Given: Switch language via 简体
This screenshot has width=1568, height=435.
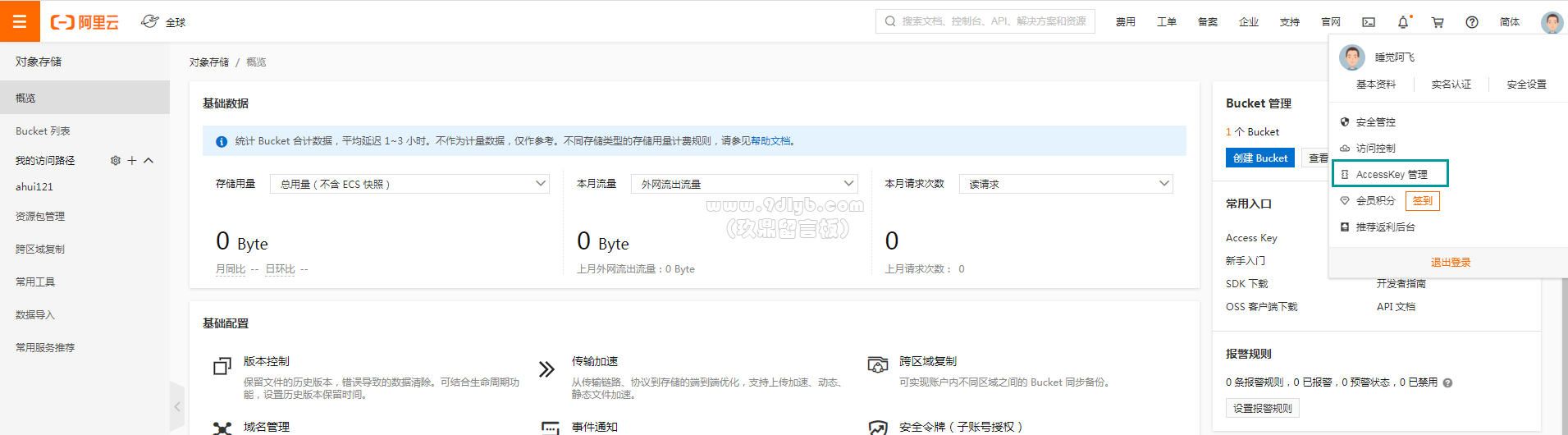Looking at the screenshot, I should [1510, 22].
